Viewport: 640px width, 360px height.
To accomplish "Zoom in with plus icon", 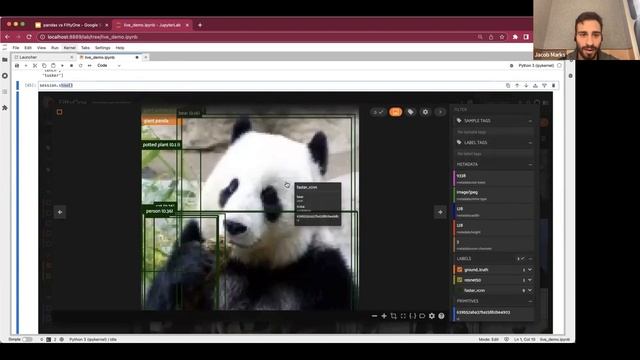I will [x=384, y=316].
